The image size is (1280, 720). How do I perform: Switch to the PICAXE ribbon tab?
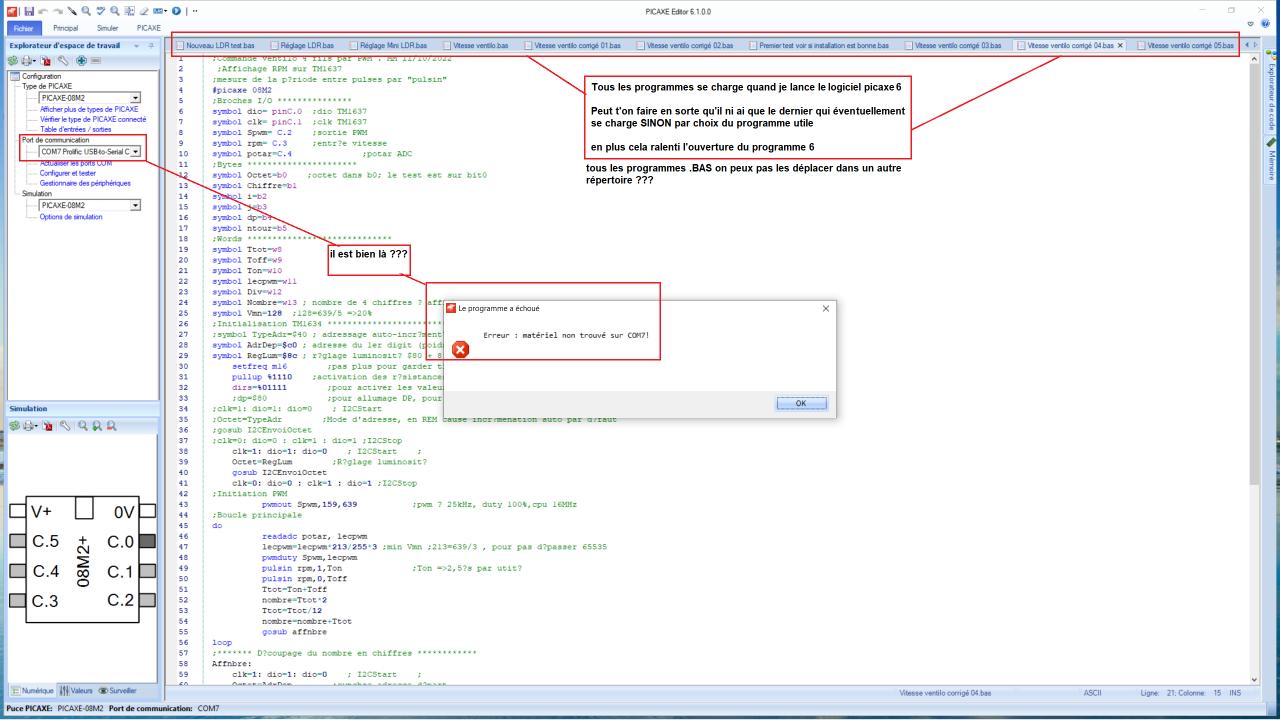[149, 28]
